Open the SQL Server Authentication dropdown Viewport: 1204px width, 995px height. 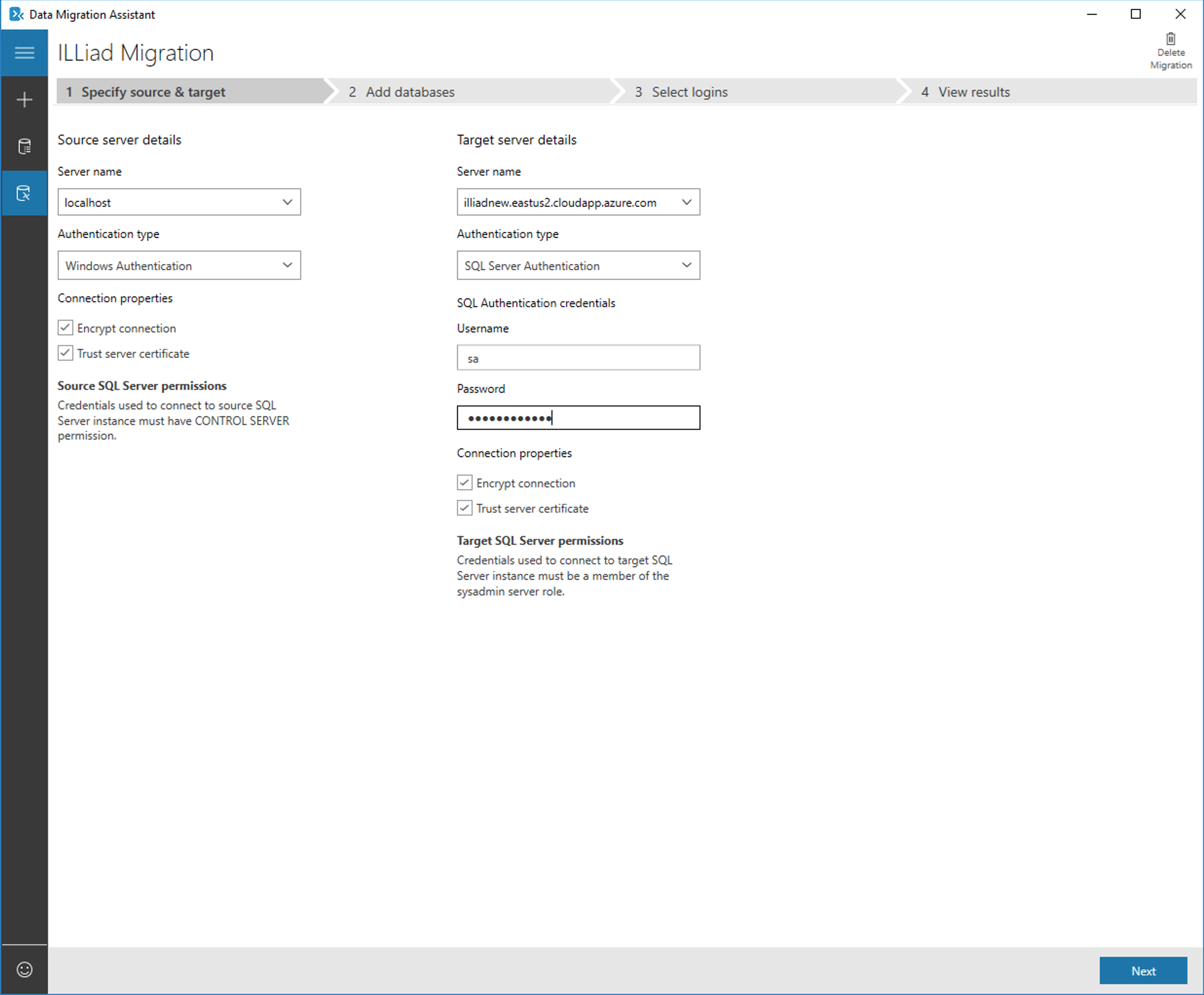[x=687, y=265]
